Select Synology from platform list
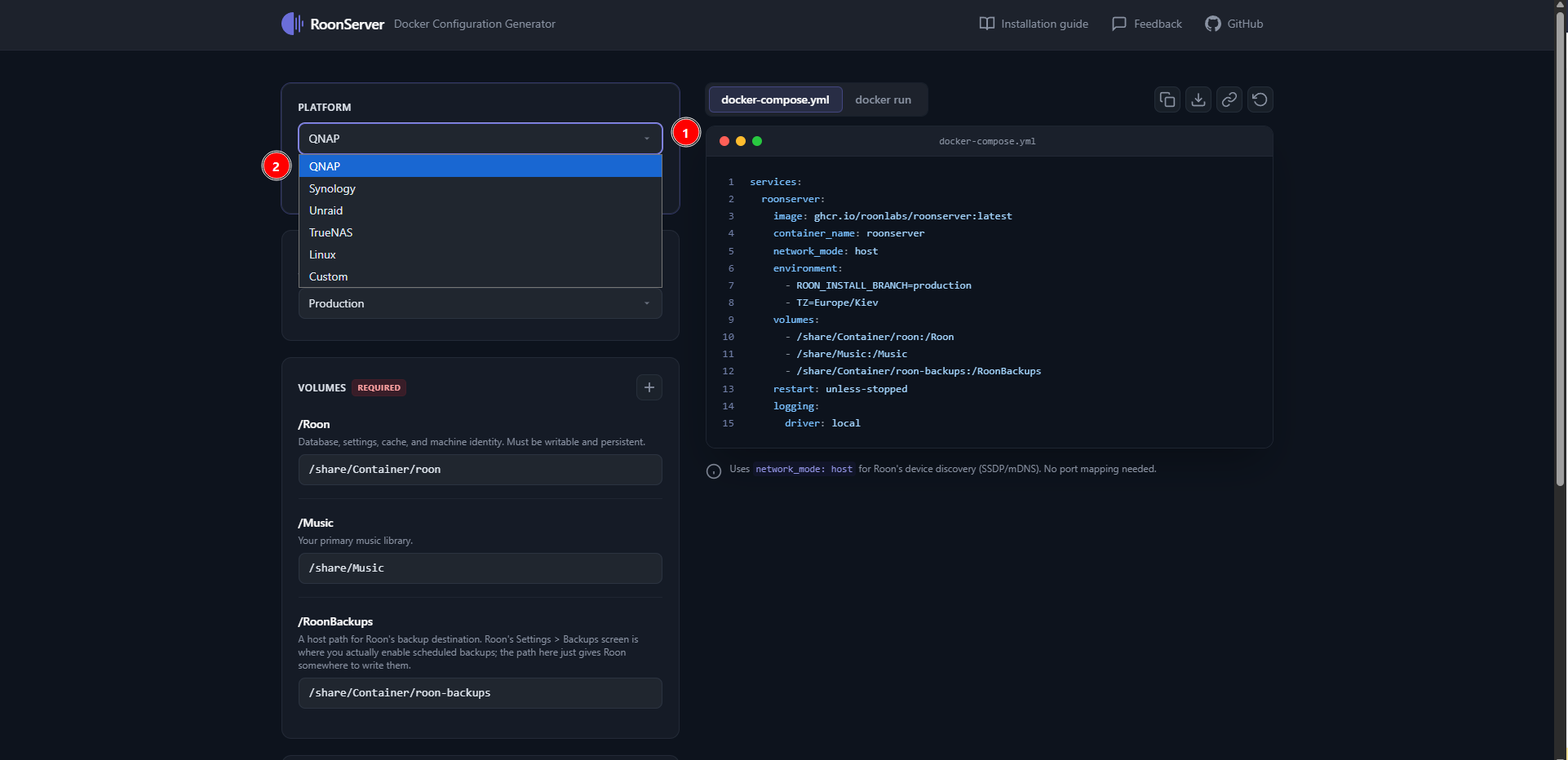This screenshot has width=1568, height=760. click(x=332, y=188)
